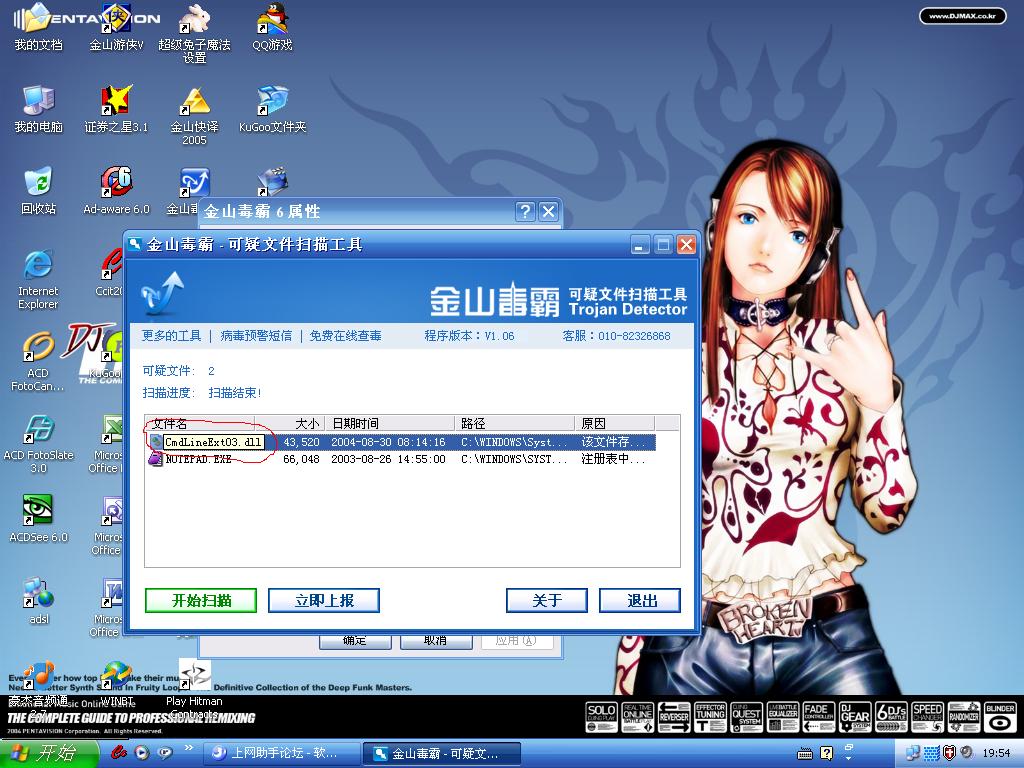Screen dimensions: 1024x768
Task: Expand the quick launch overflow chevron
Action: tap(189, 747)
